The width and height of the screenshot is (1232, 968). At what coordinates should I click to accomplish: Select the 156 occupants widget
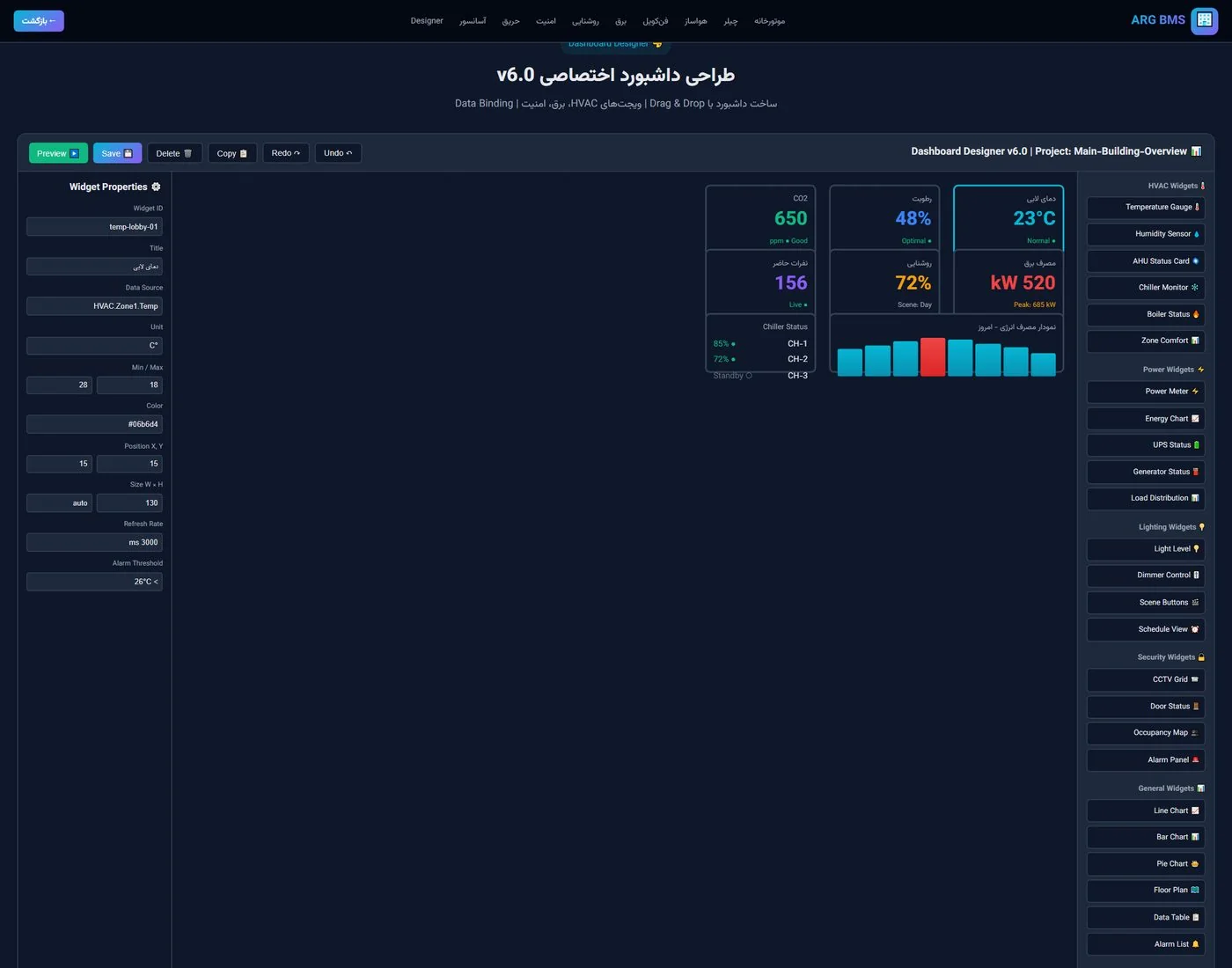click(x=760, y=282)
